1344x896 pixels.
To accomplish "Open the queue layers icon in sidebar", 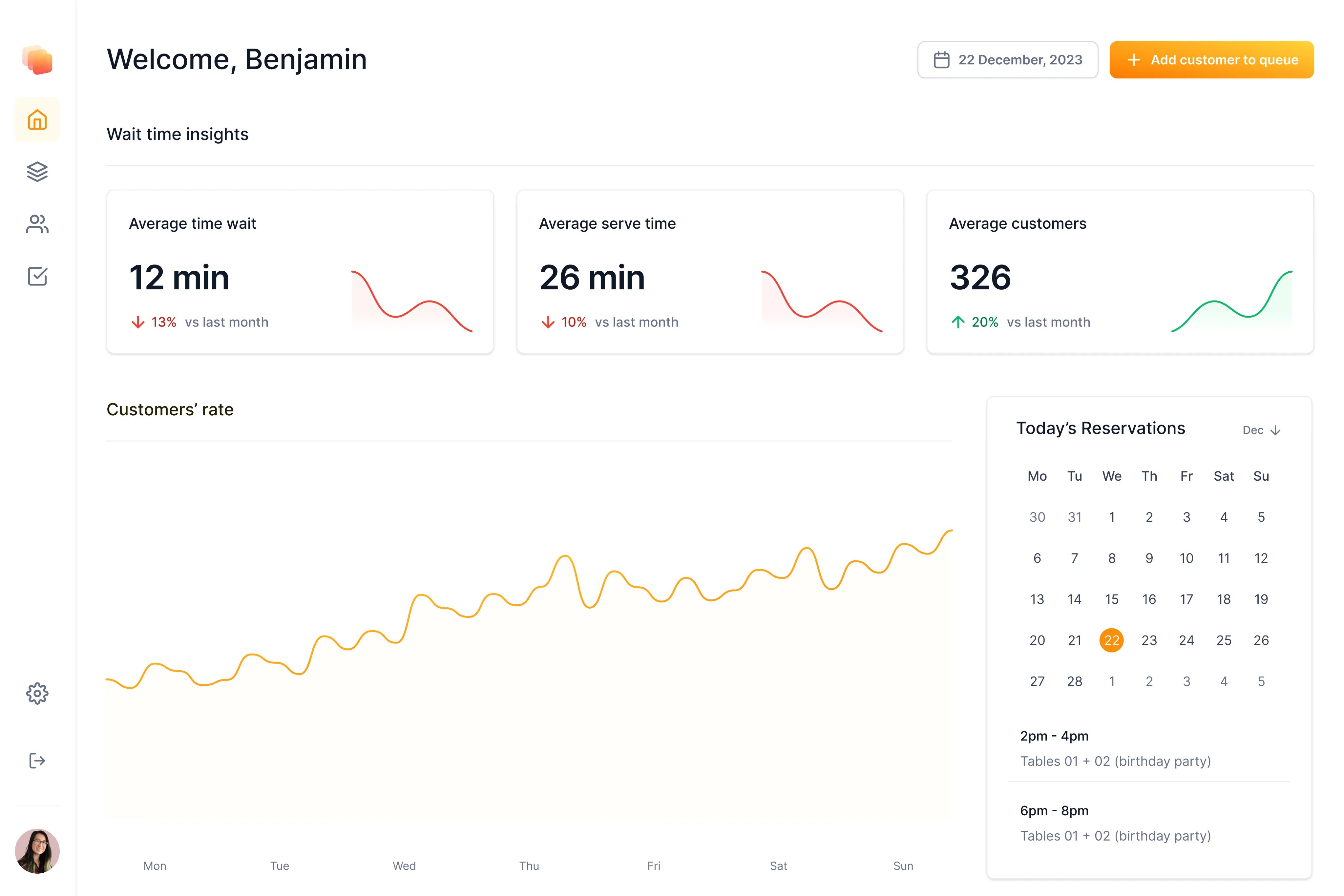I will [37, 172].
